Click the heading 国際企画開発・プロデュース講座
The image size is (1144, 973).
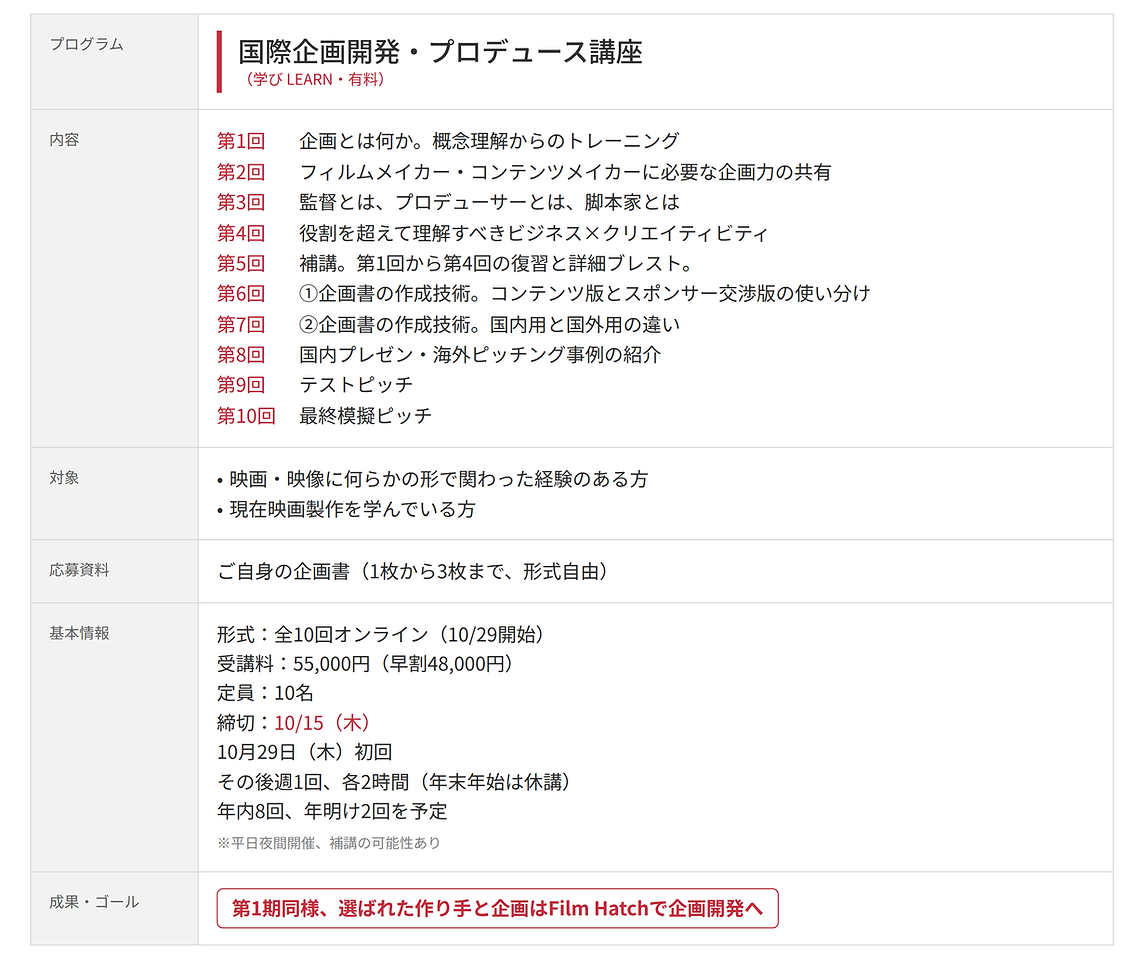click(x=440, y=52)
